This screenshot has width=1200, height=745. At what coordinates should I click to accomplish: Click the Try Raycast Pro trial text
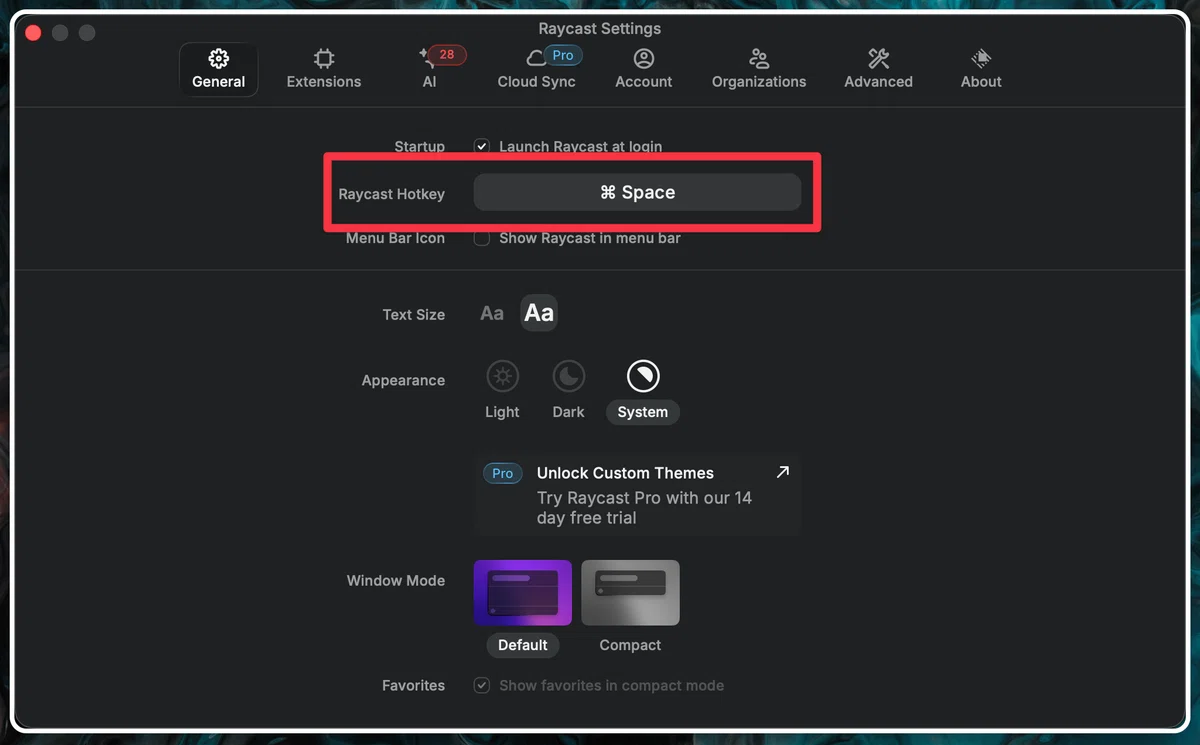[x=644, y=508]
